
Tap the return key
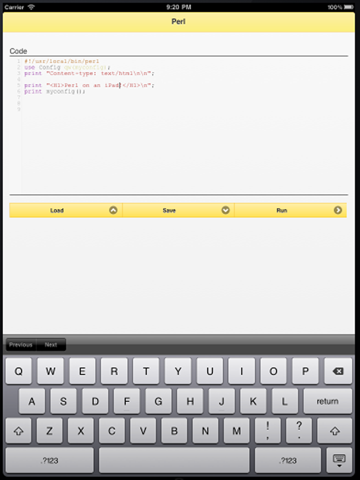[328, 401]
